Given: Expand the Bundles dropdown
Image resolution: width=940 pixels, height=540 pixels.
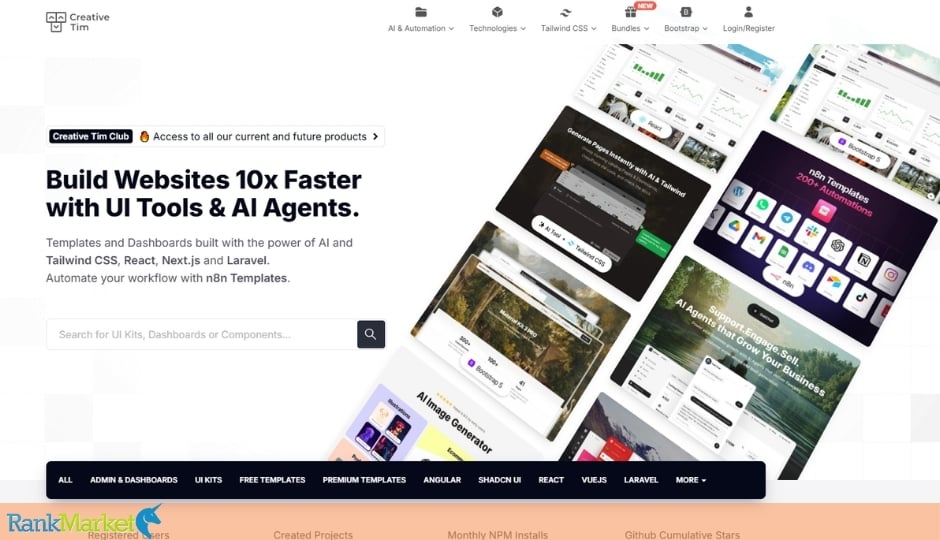Looking at the screenshot, I should point(630,28).
